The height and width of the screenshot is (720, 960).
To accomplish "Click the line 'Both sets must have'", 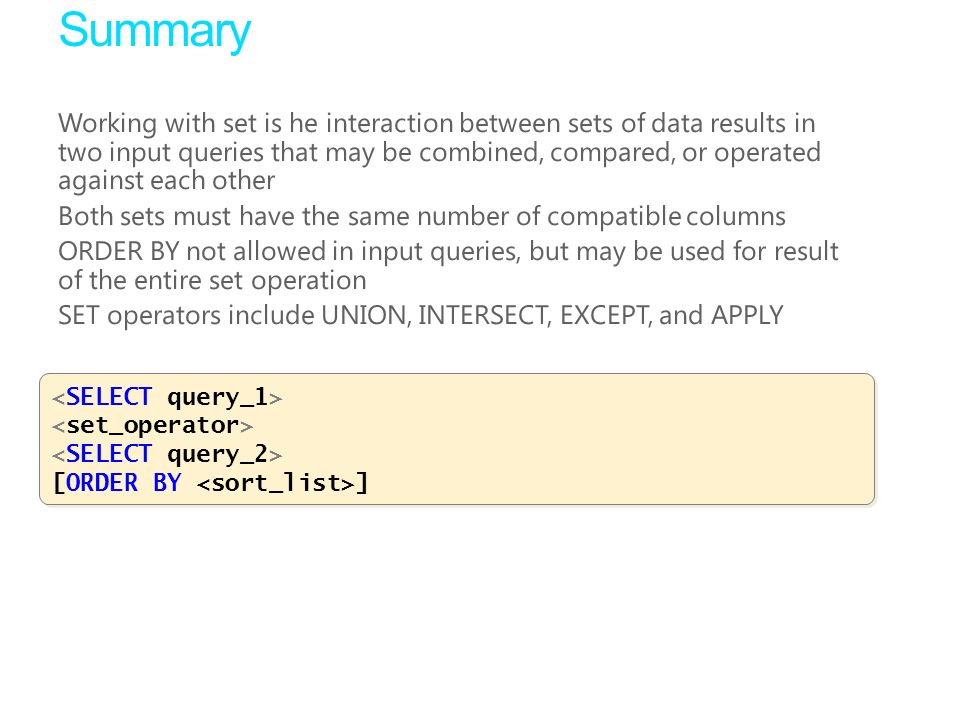I will 422,216.
